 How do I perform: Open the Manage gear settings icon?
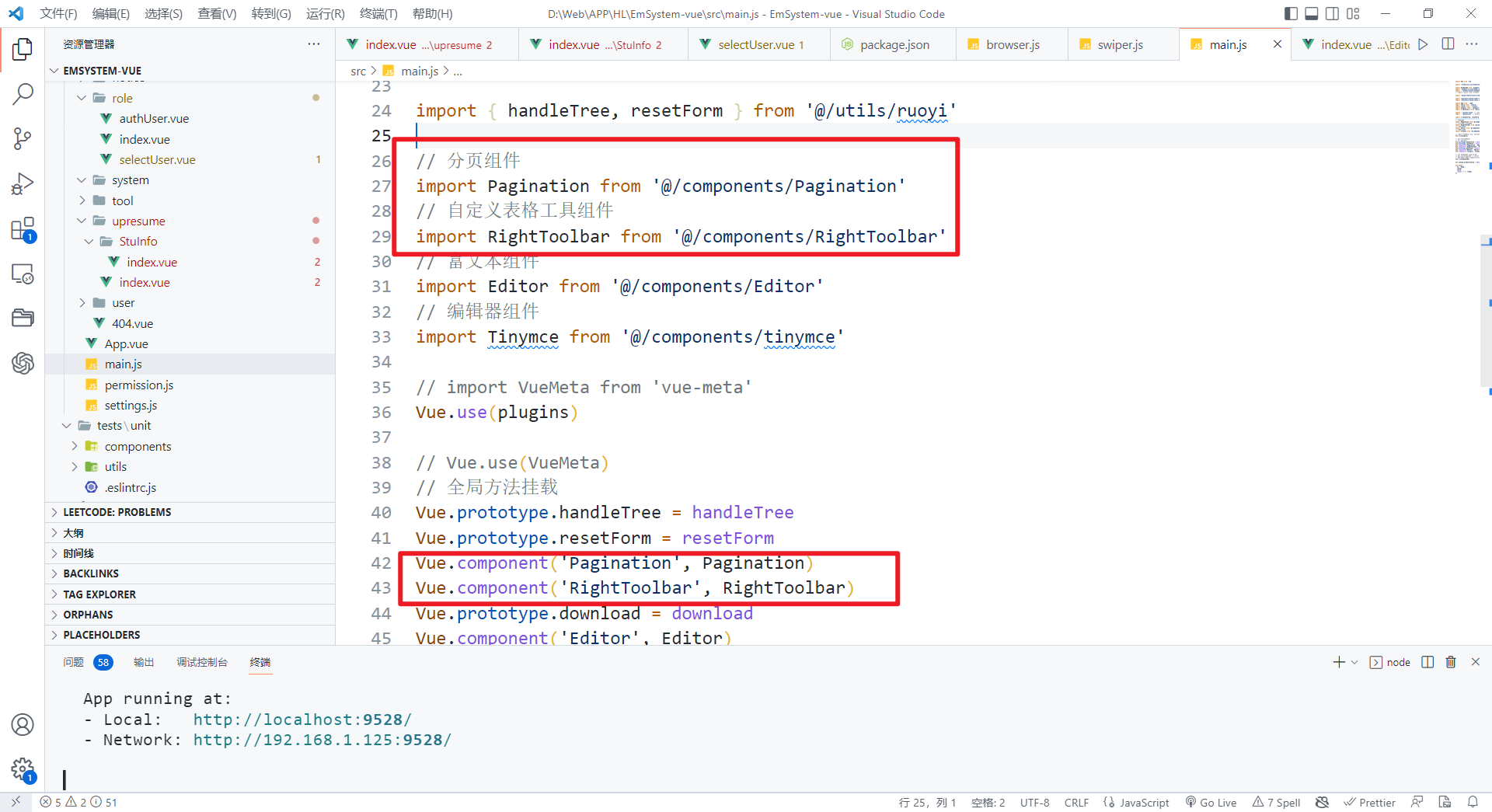23,769
